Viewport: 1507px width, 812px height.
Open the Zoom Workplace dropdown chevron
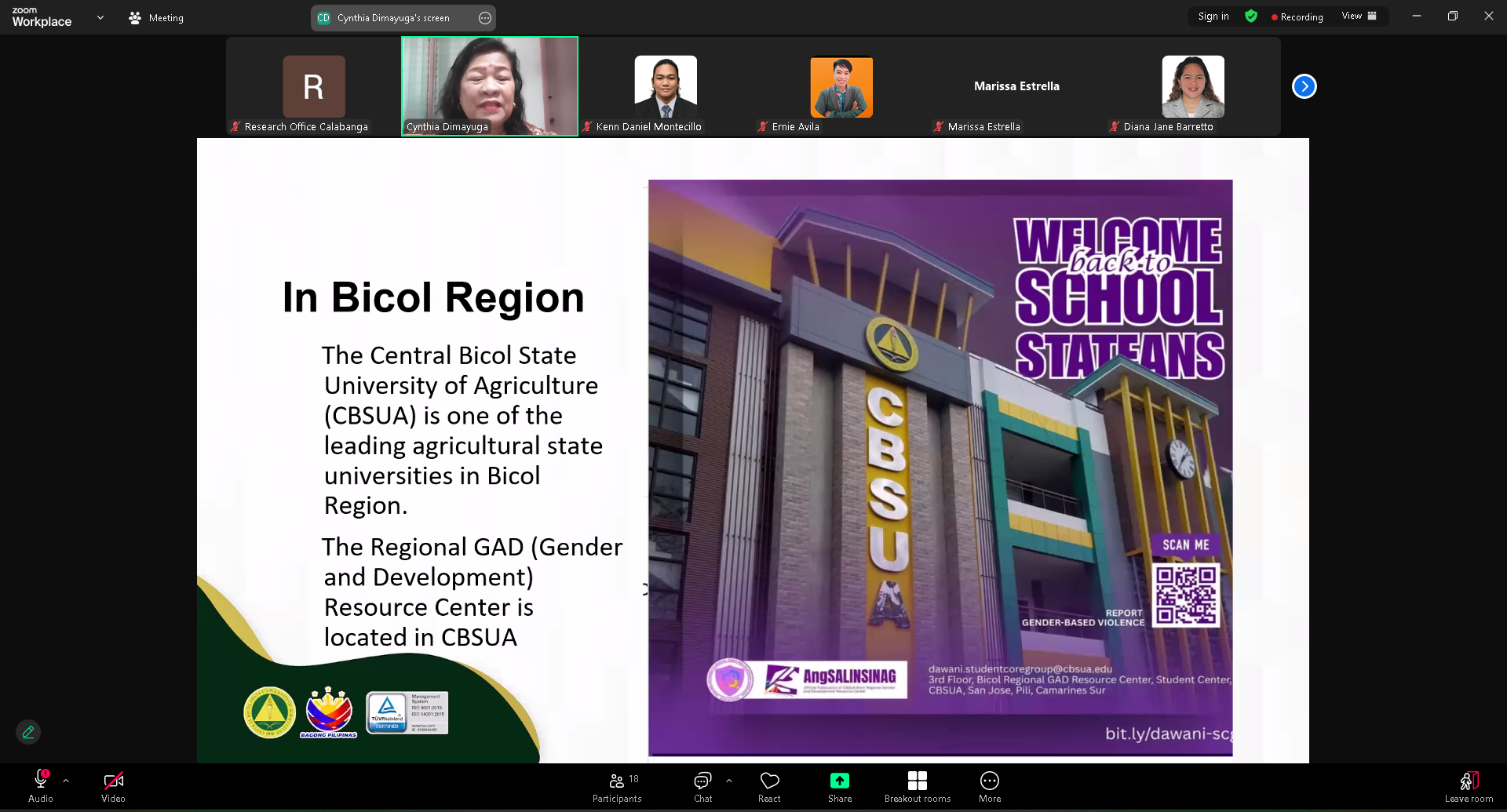[100, 17]
